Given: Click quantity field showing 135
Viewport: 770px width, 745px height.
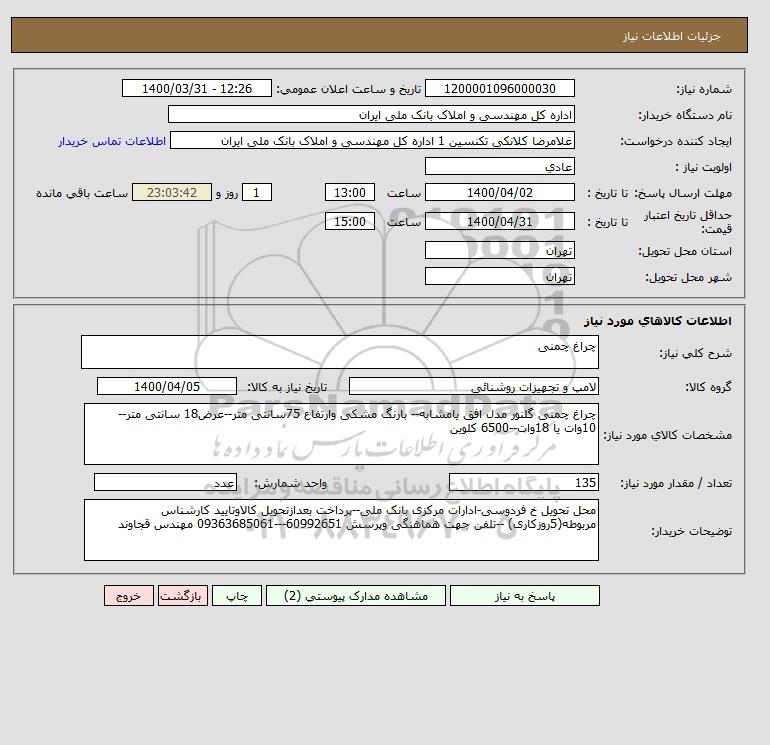Looking at the screenshot, I should tap(523, 483).
